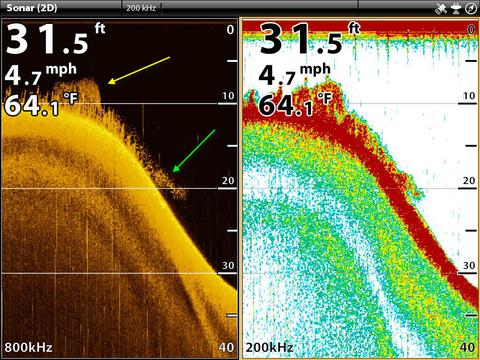Select the 200kHz sonar pane
This screenshot has width=480, height=360.
pyautogui.click(x=360, y=188)
